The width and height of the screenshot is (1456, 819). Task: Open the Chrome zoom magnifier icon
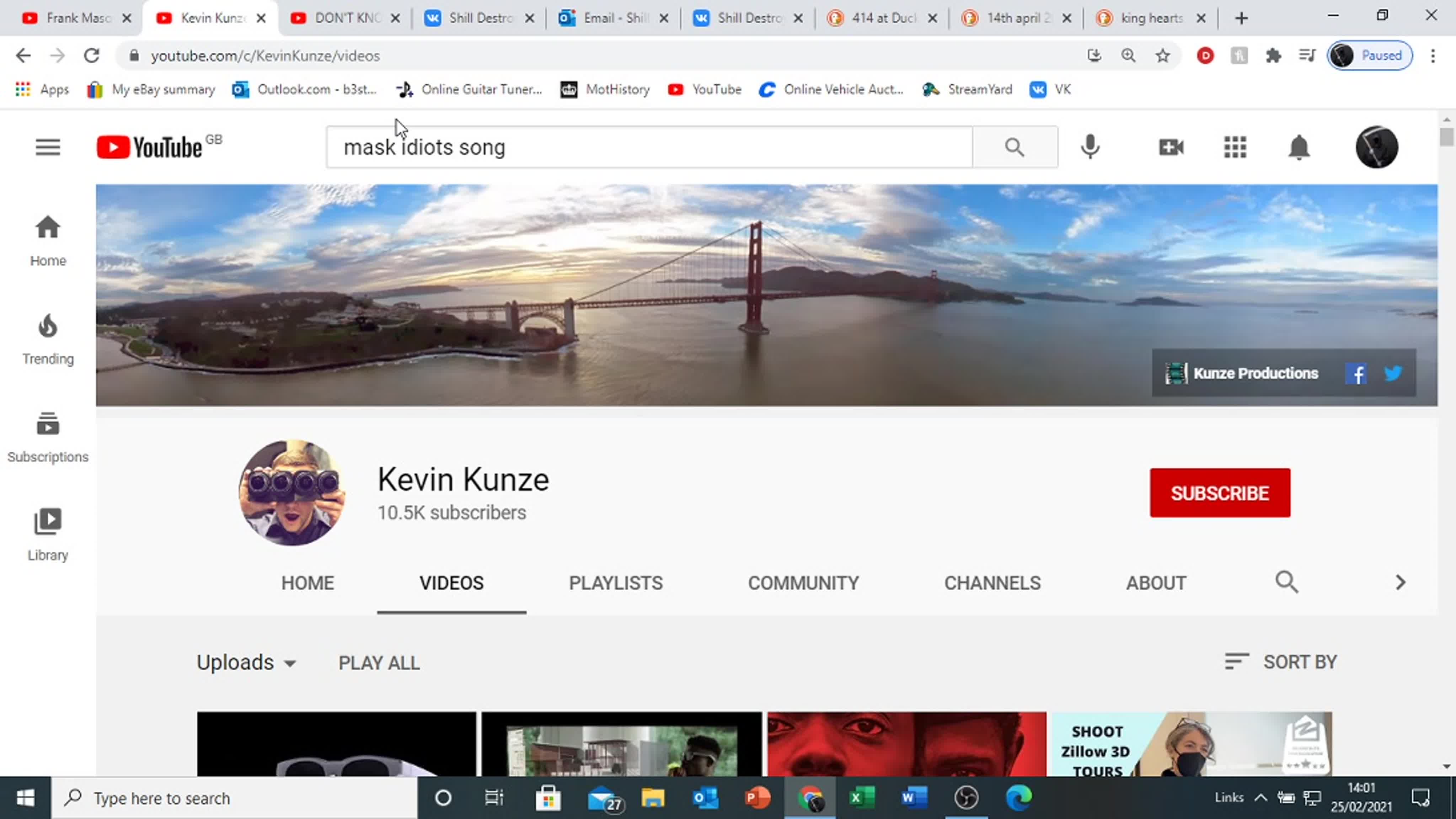1128,55
